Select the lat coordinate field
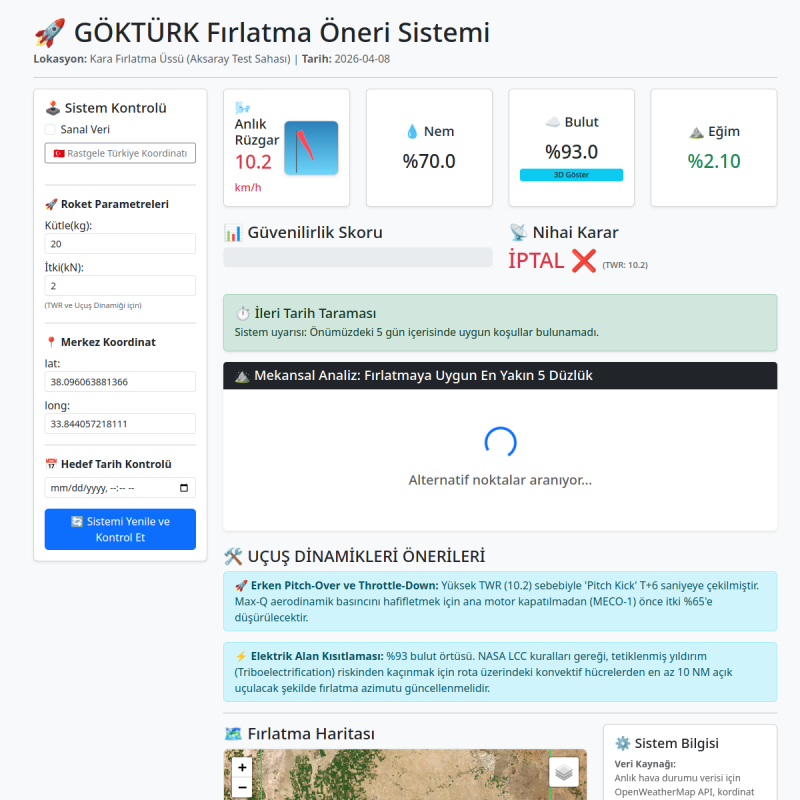The height and width of the screenshot is (800, 800). [x=120, y=382]
